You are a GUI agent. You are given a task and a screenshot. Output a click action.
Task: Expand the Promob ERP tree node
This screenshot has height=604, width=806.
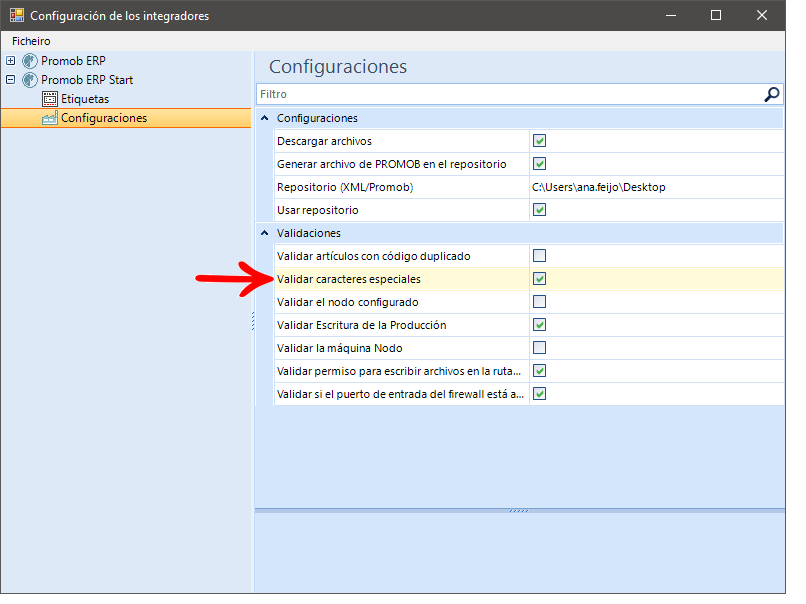point(10,61)
